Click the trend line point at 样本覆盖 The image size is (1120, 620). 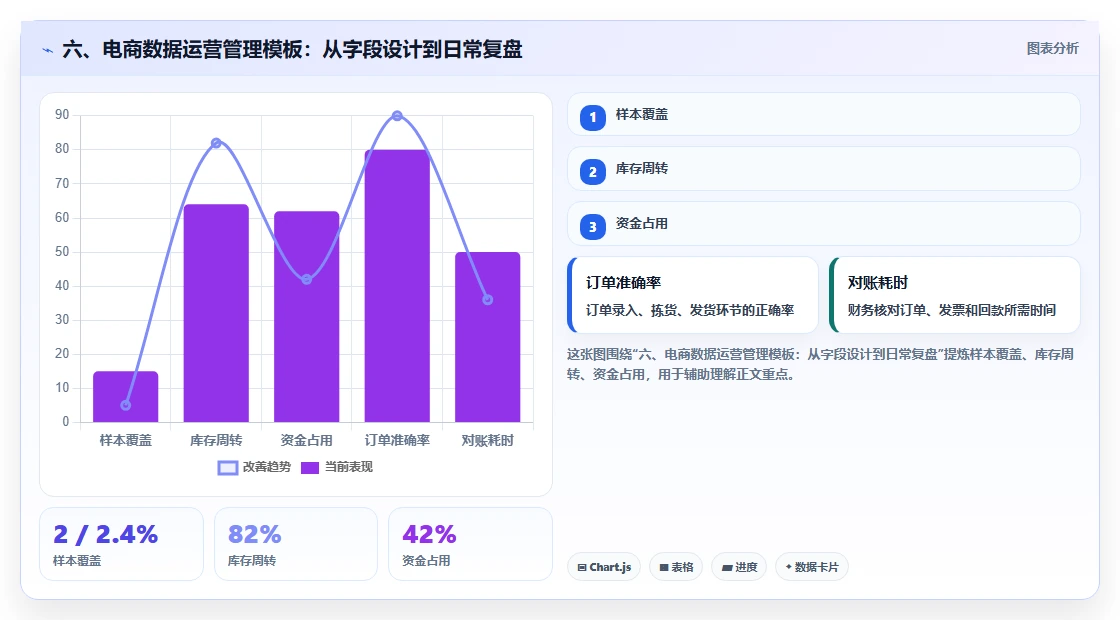[126, 405]
